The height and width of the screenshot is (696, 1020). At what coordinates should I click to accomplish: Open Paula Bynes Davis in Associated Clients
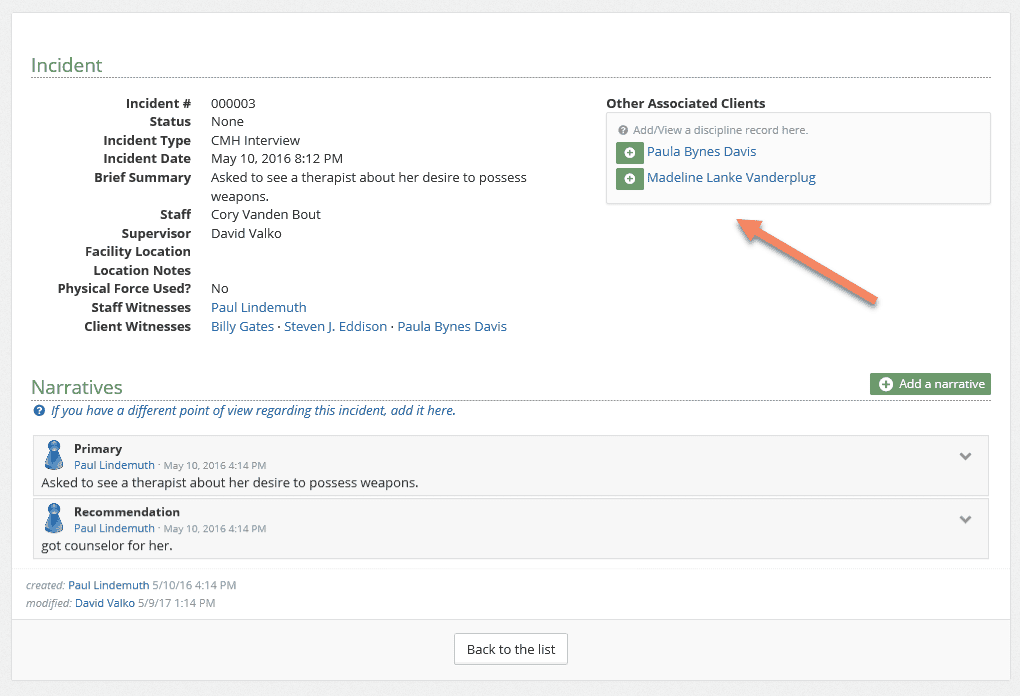(701, 152)
